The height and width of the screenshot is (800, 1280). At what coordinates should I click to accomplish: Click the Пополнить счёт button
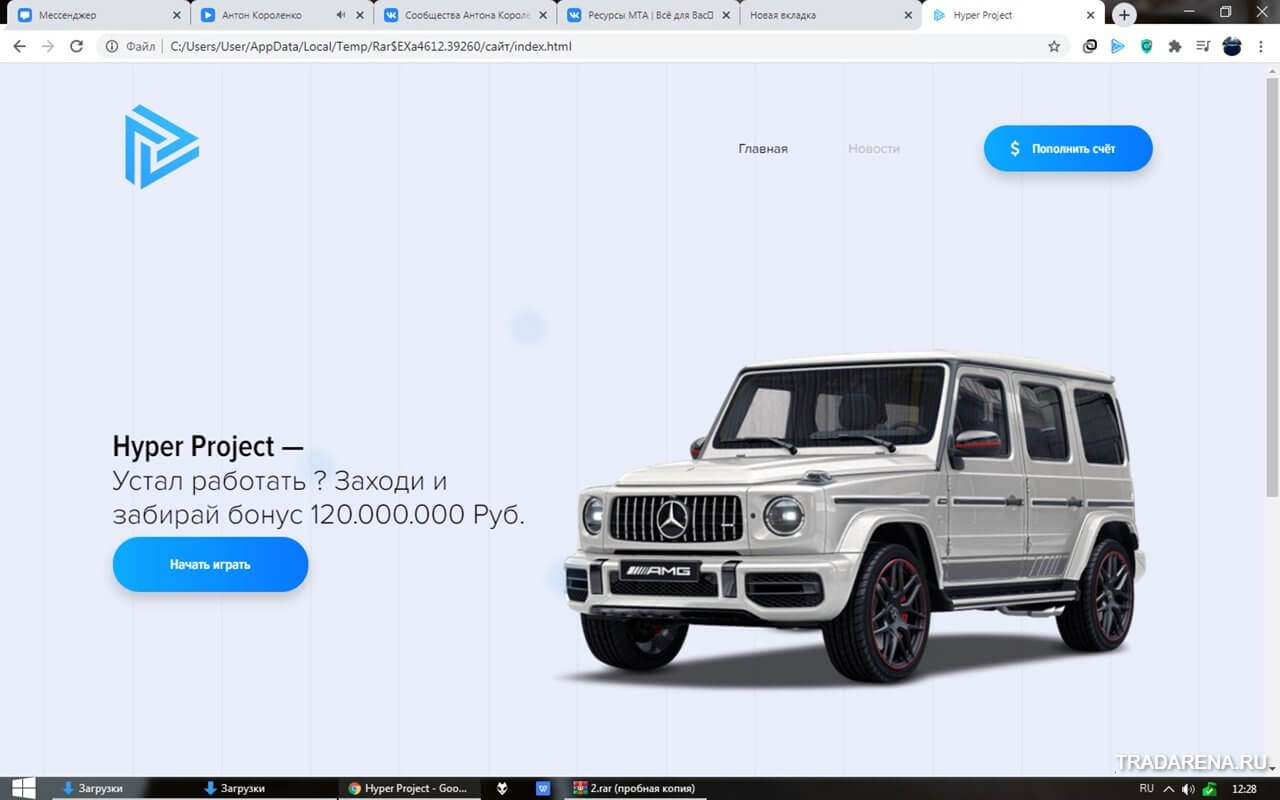(x=1068, y=148)
